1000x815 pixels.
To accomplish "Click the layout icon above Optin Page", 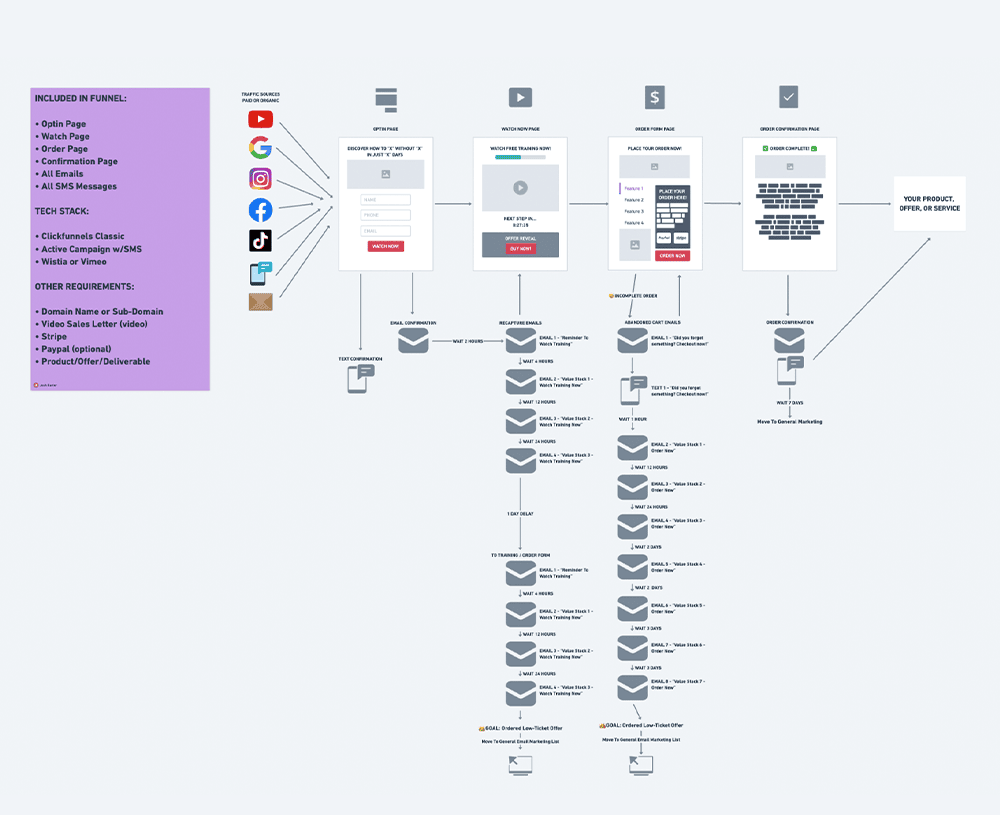I will (386, 97).
